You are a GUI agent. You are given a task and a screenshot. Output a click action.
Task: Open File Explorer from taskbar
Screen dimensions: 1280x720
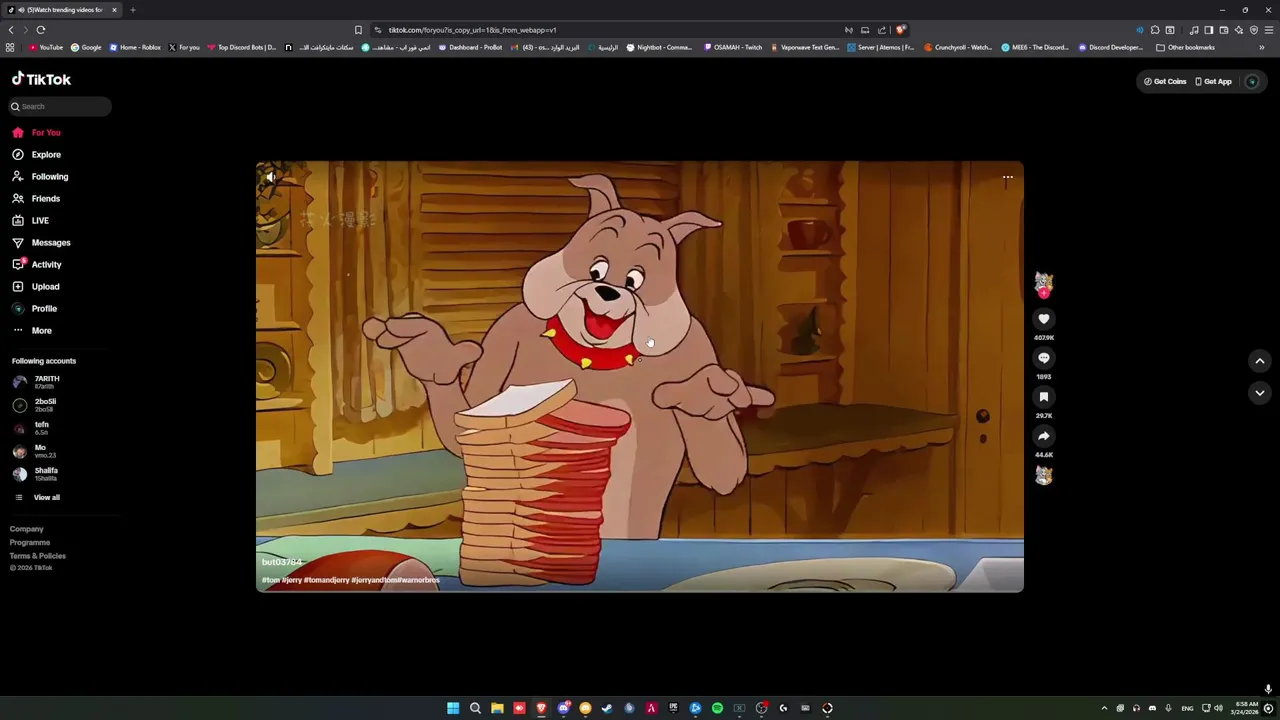tap(497, 708)
